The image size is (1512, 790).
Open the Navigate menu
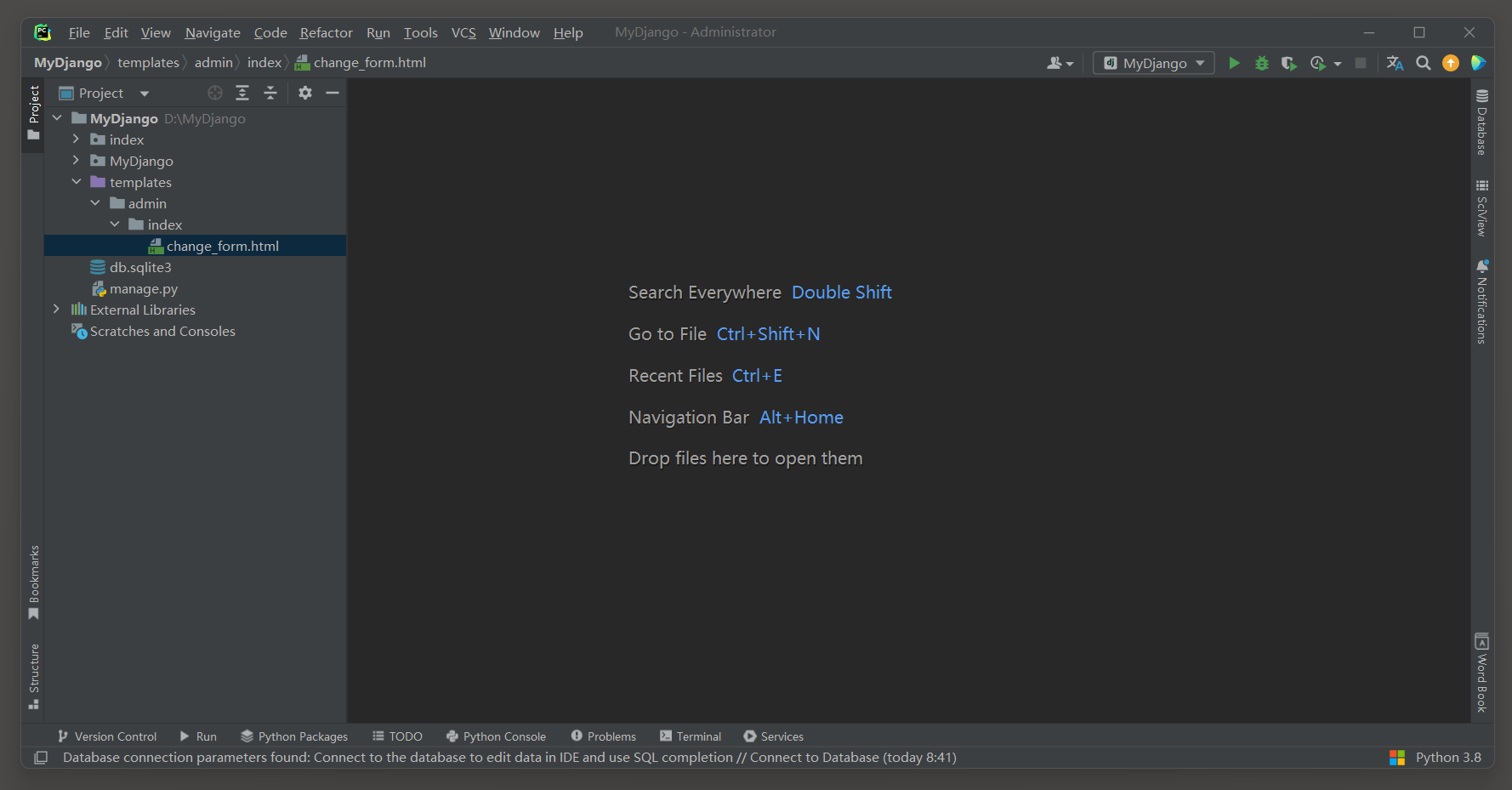point(213,32)
